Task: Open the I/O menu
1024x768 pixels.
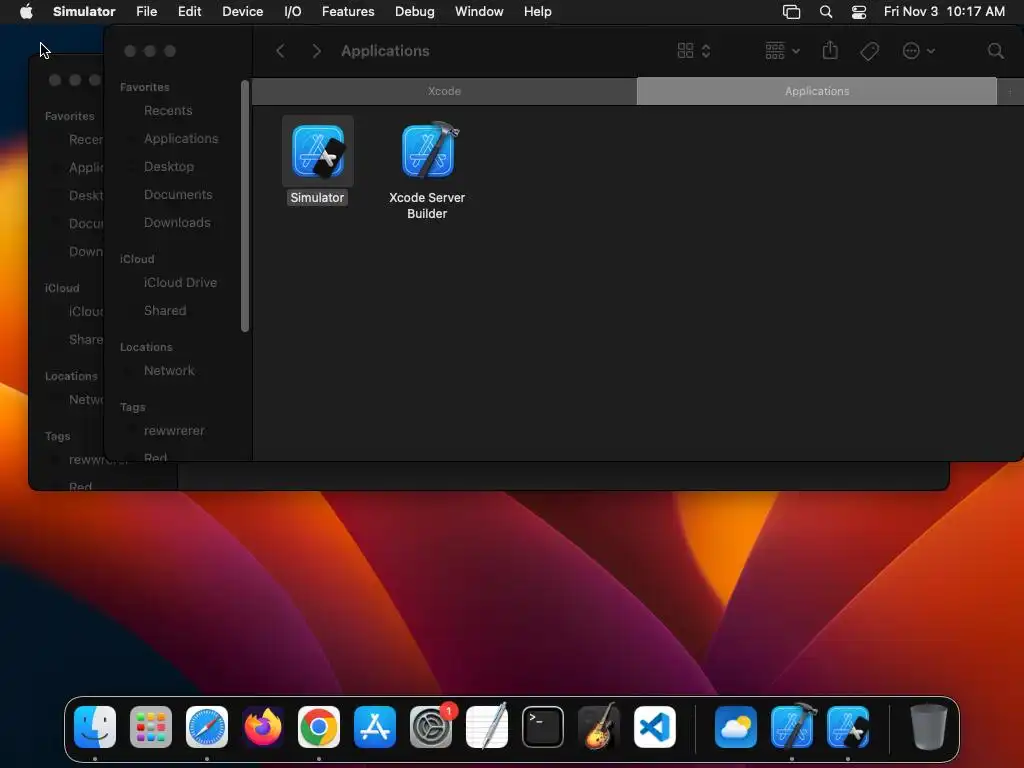Action: [293, 12]
